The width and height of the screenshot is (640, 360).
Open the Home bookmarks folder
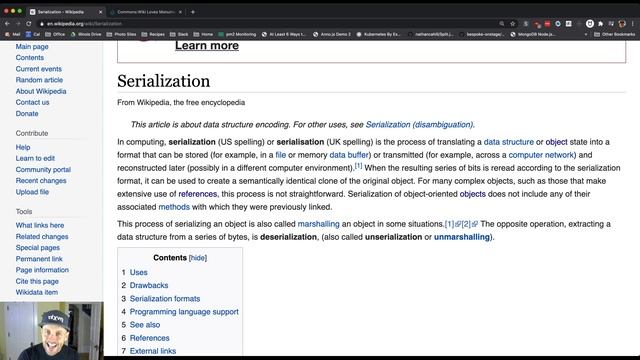(203, 34)
